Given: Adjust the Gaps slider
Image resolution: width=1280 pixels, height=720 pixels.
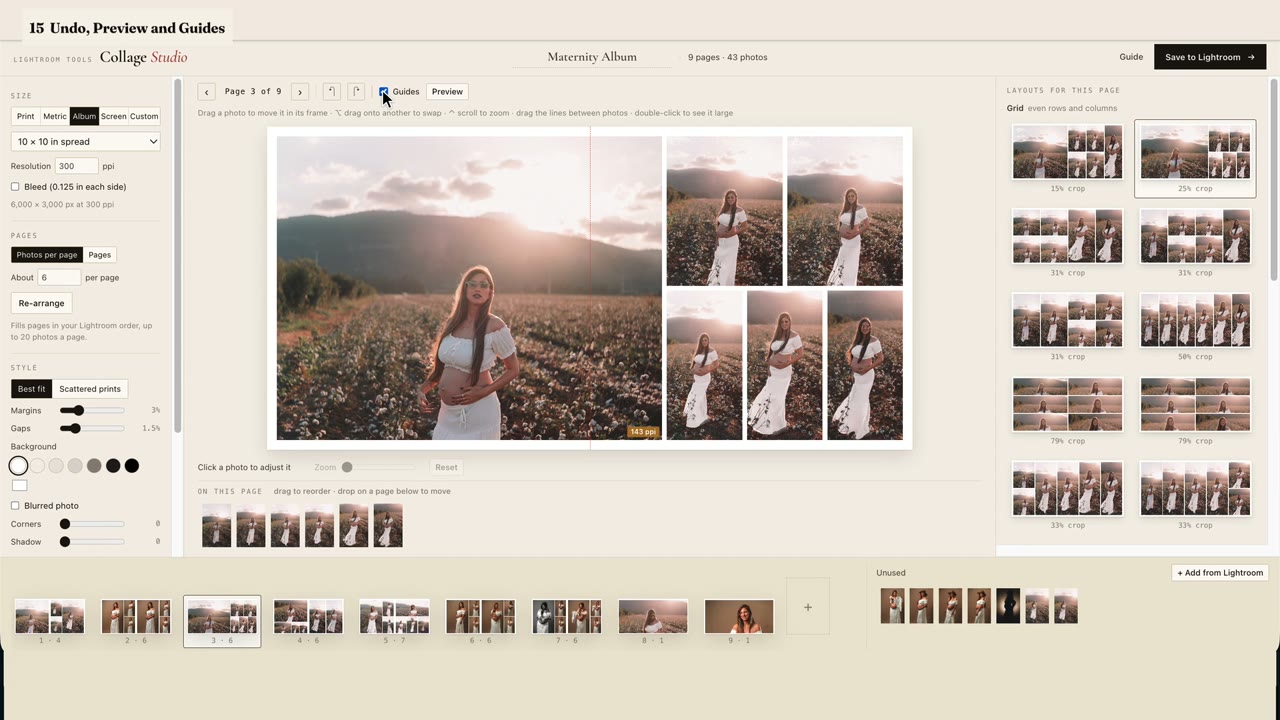Looking at the screenshot, I should pos(92,428).
